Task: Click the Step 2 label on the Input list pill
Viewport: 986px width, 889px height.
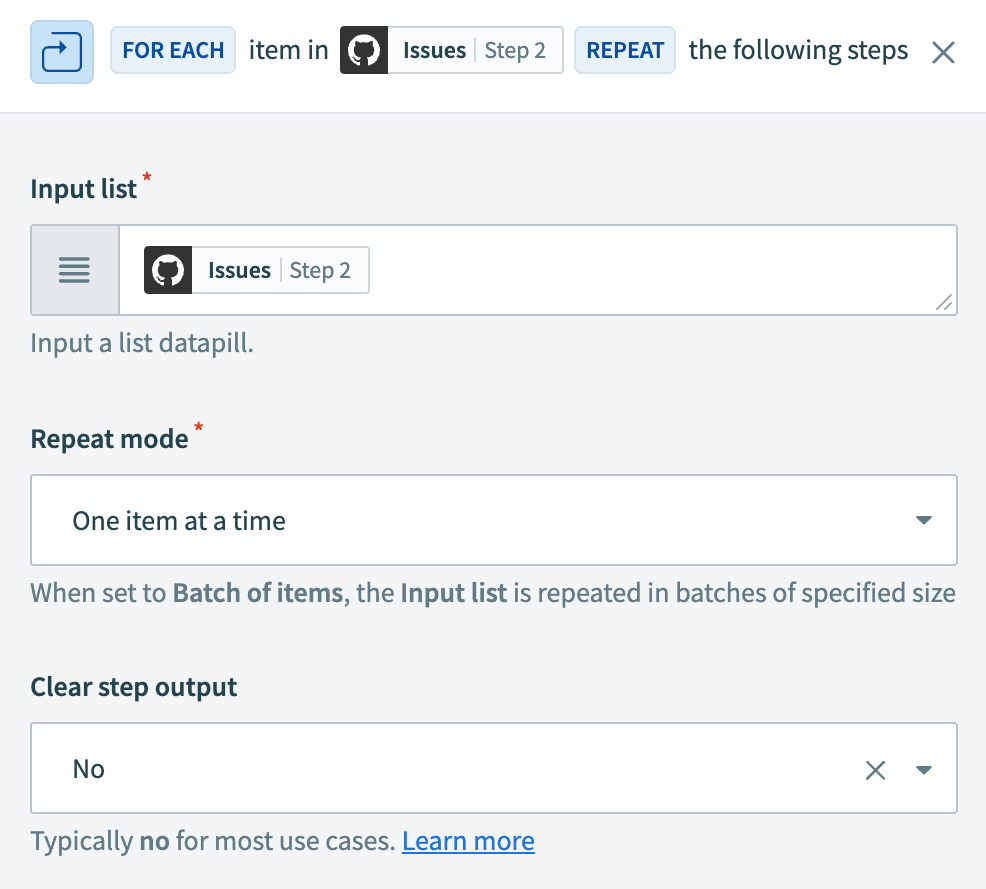Action: (322, 269)
